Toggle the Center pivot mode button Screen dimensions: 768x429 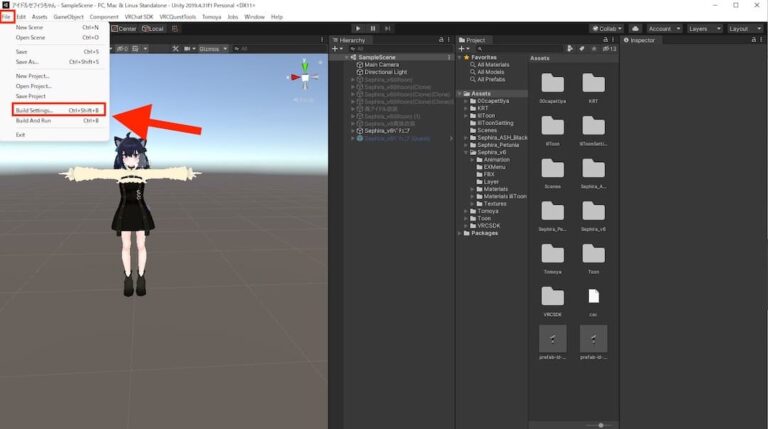[124, 28]
